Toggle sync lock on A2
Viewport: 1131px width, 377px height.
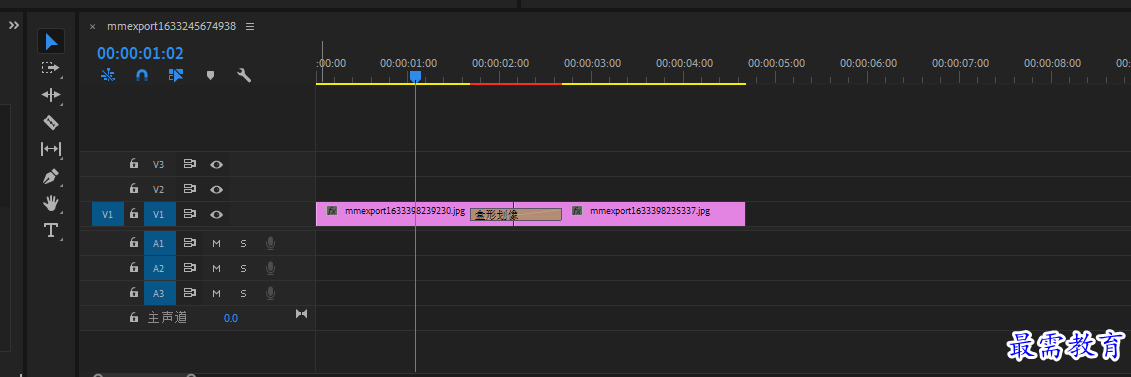pos(190,268)
